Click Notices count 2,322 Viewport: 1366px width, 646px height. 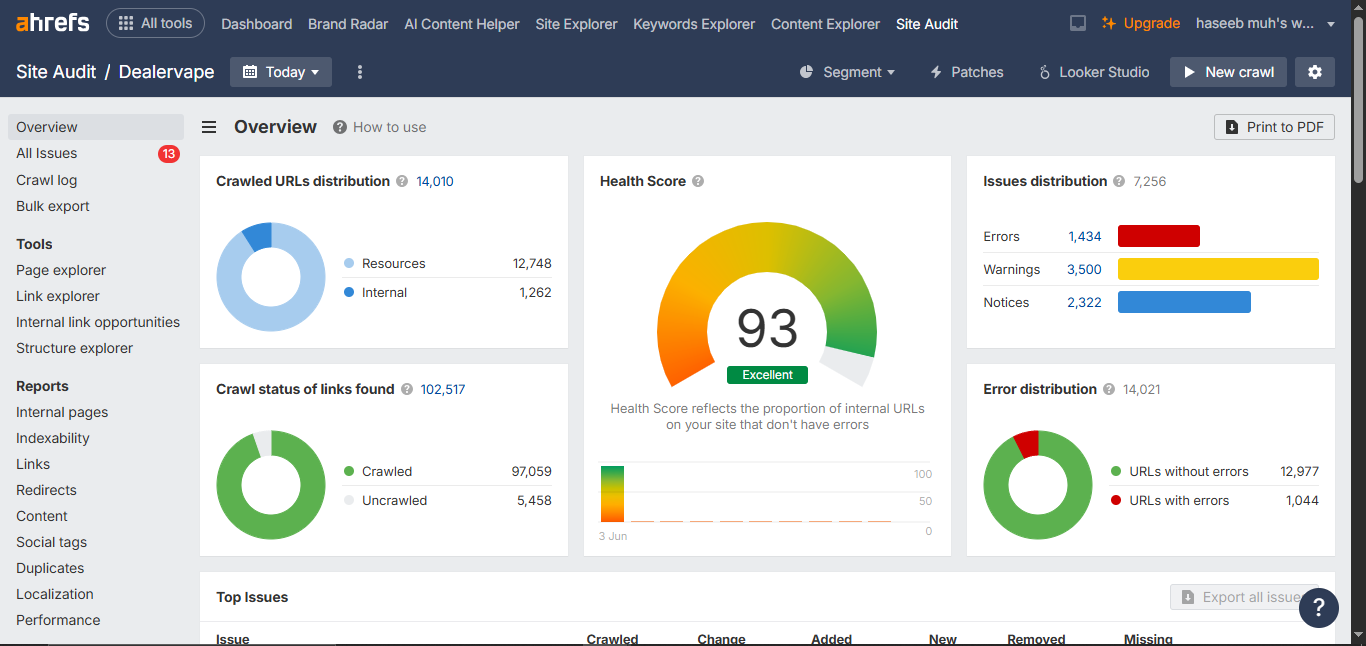click(x=1085, y=303)
